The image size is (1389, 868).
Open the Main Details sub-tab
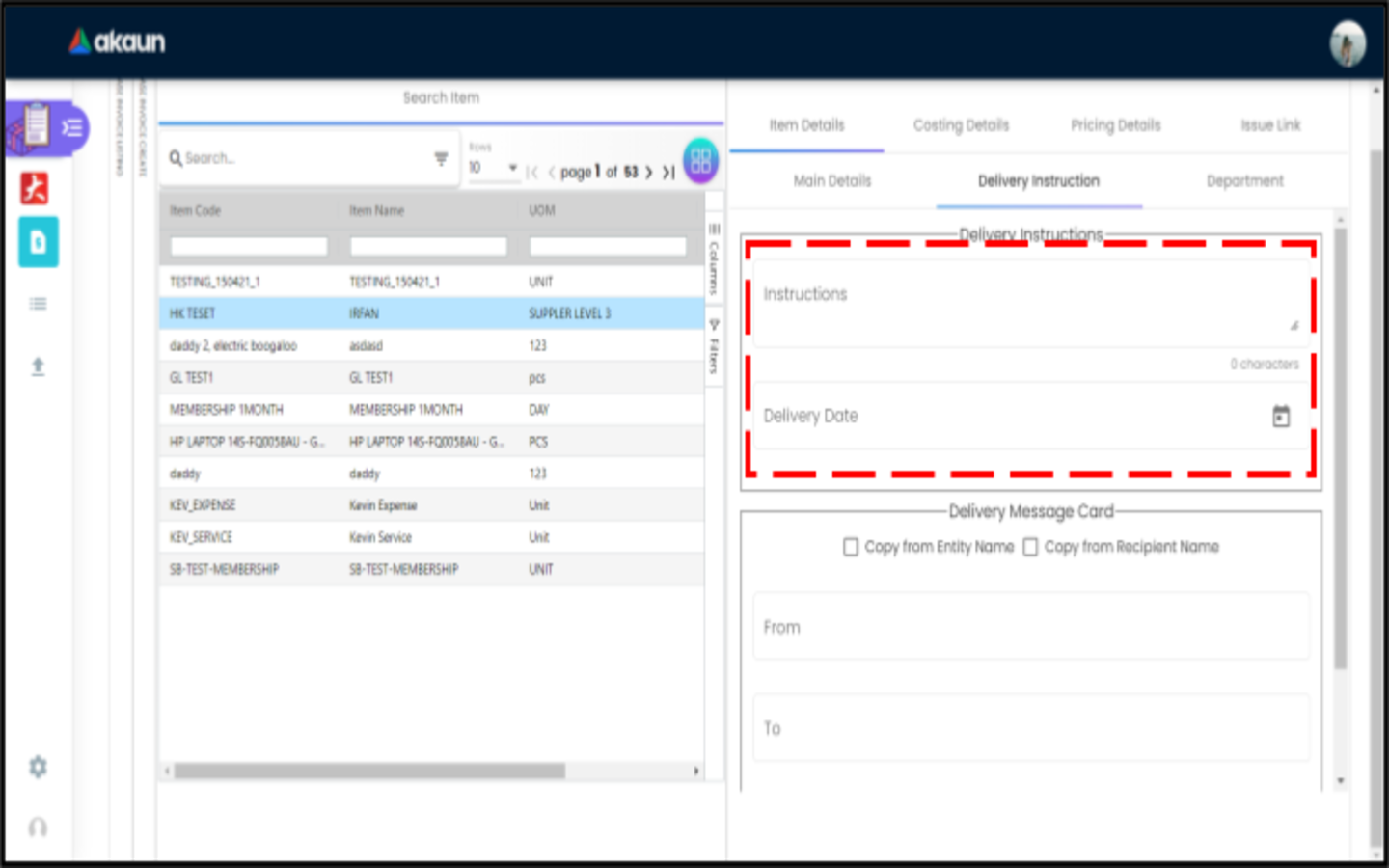click(x=832, y=181)
